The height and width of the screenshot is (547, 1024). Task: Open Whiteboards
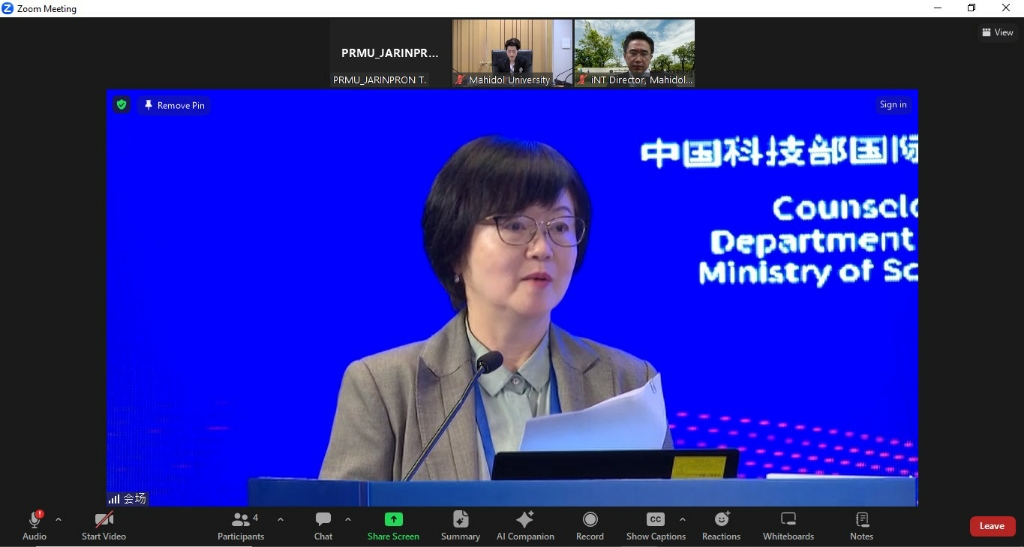click(x=788, y=525)
